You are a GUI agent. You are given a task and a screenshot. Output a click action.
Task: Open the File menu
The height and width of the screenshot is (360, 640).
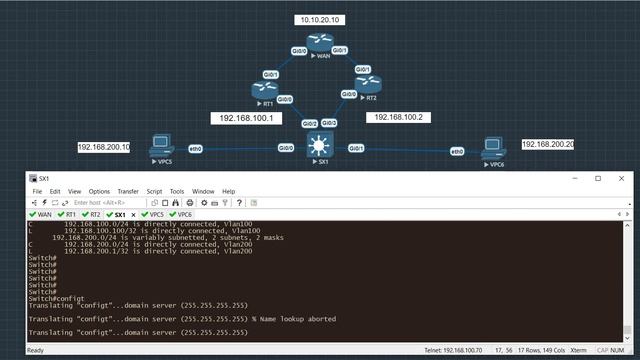pyautogui.click(x=37, y=191)
